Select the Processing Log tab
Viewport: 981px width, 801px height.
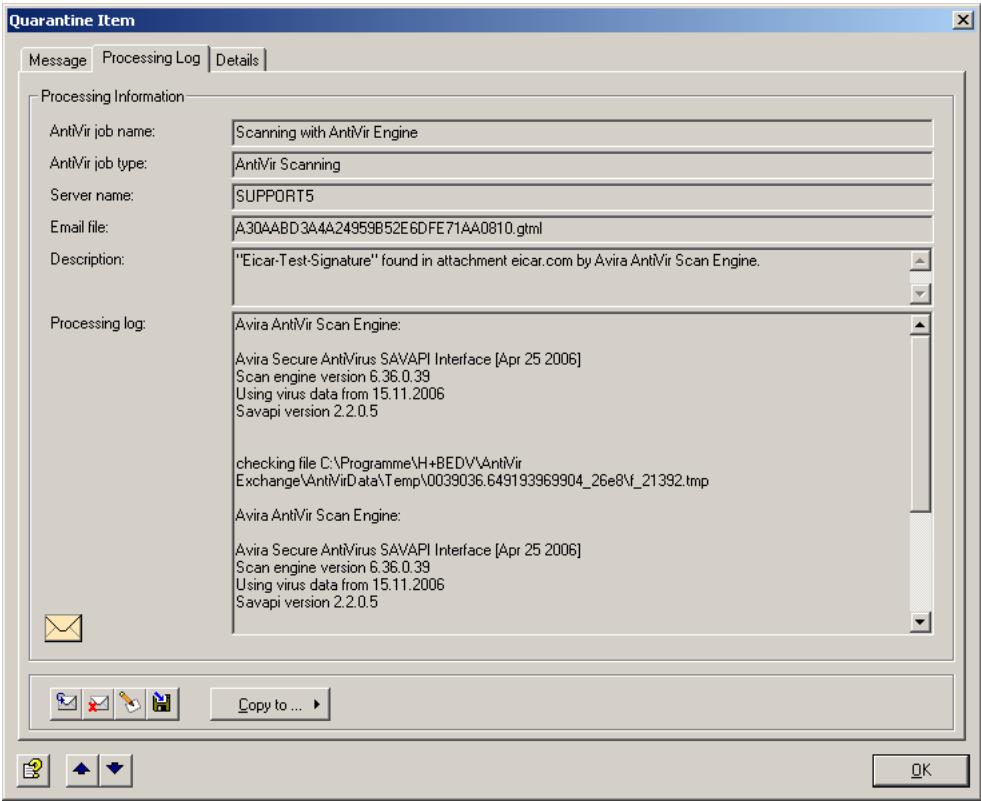coord(151,58)
